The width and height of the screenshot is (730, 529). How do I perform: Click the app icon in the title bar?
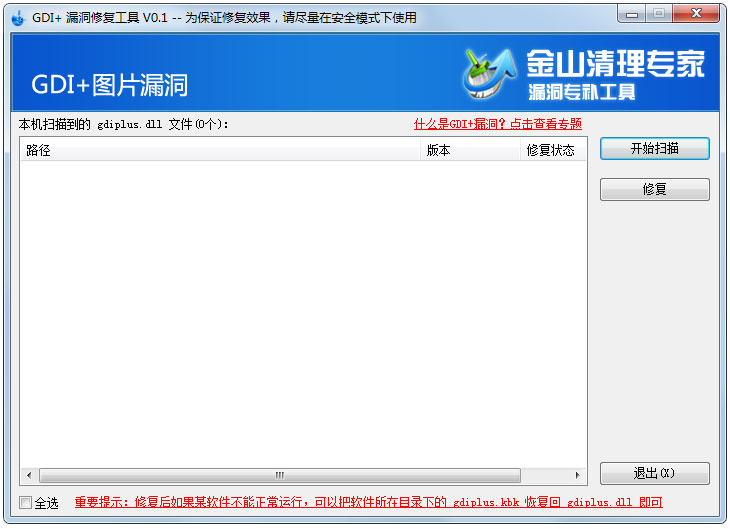tap(18, 18)
